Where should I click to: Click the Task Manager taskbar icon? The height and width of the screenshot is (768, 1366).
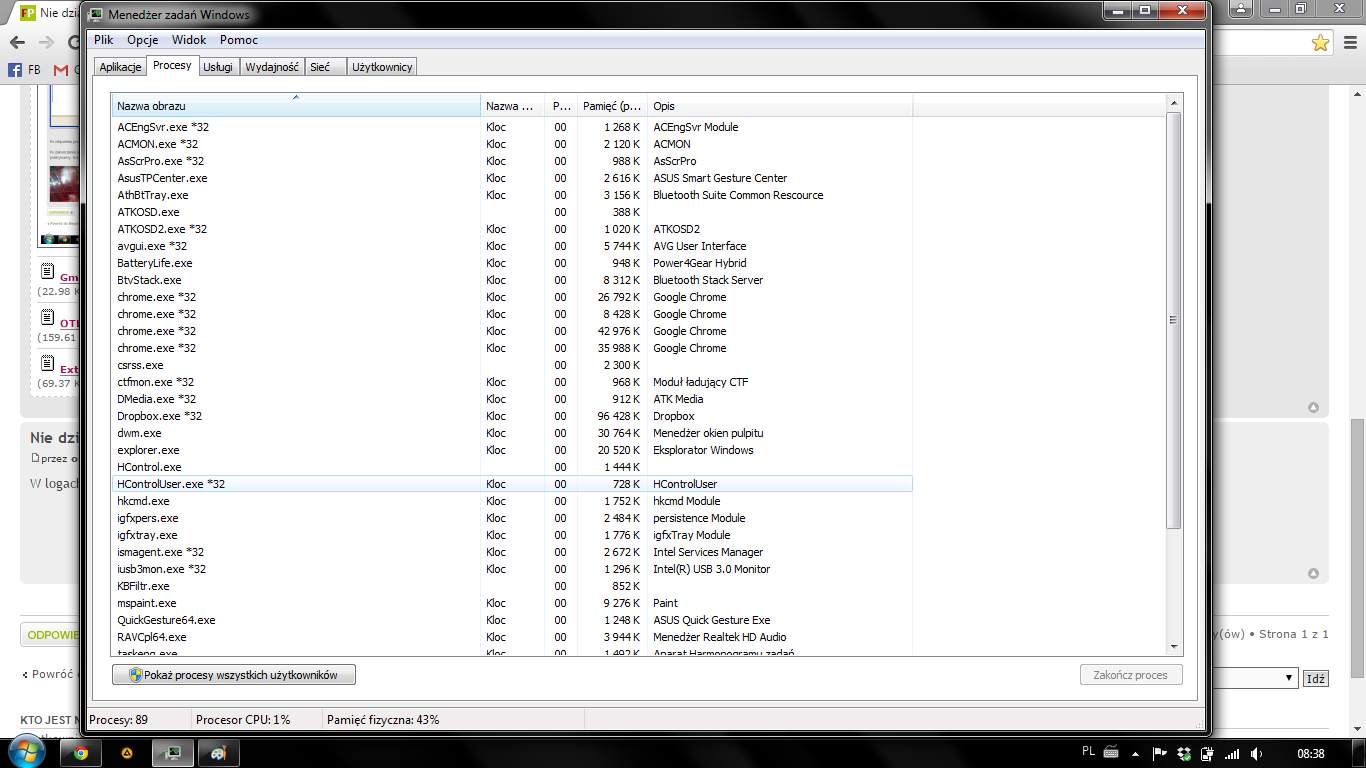172,753
